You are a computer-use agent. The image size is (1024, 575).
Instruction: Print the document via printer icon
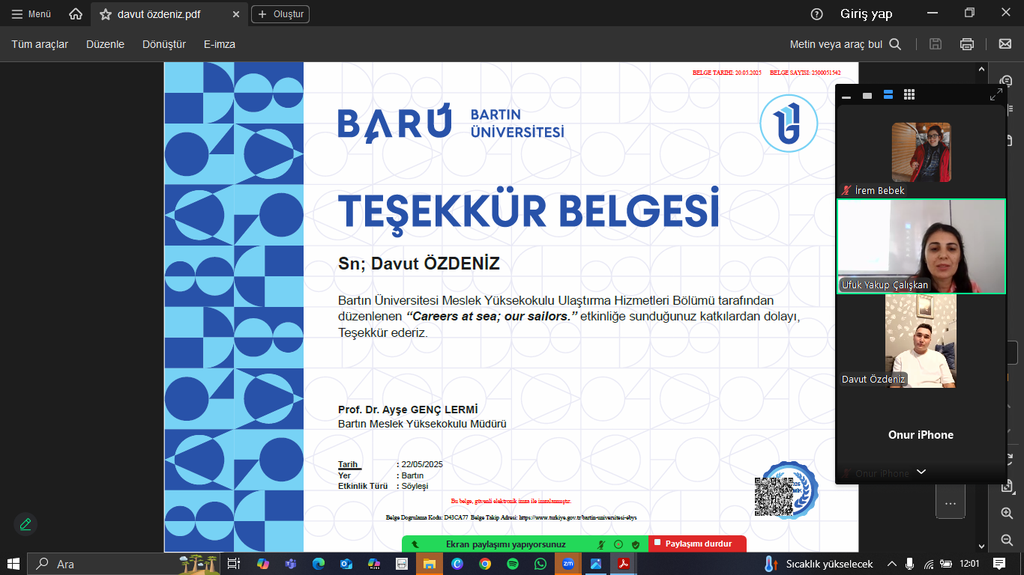pos(967,44)
